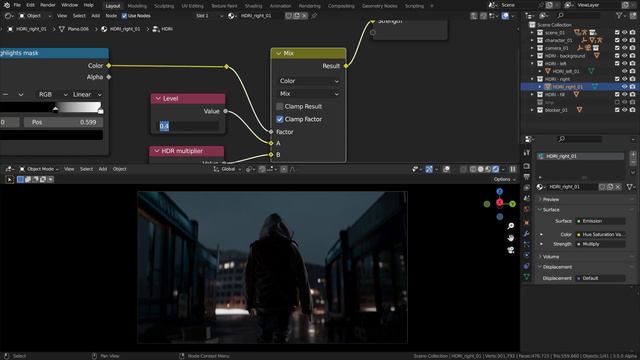
Task: Hide character_01 collection with eye icon
Action: [x=624, y=40]
